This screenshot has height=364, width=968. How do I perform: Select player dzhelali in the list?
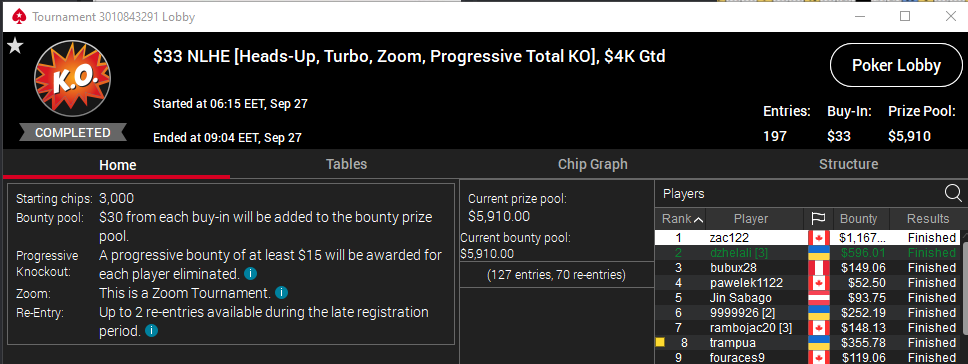(x=807, y=253)
